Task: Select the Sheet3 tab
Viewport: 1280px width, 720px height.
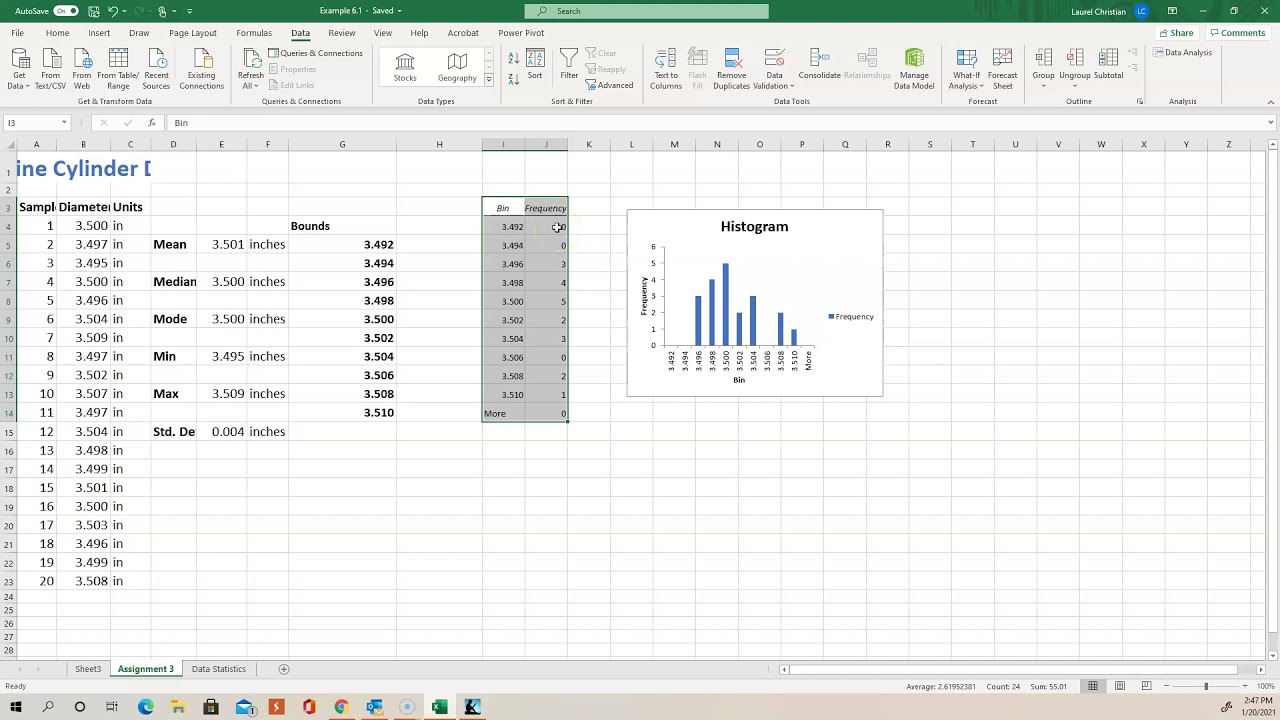Action: pyautogui.click(x=88, y=669)
